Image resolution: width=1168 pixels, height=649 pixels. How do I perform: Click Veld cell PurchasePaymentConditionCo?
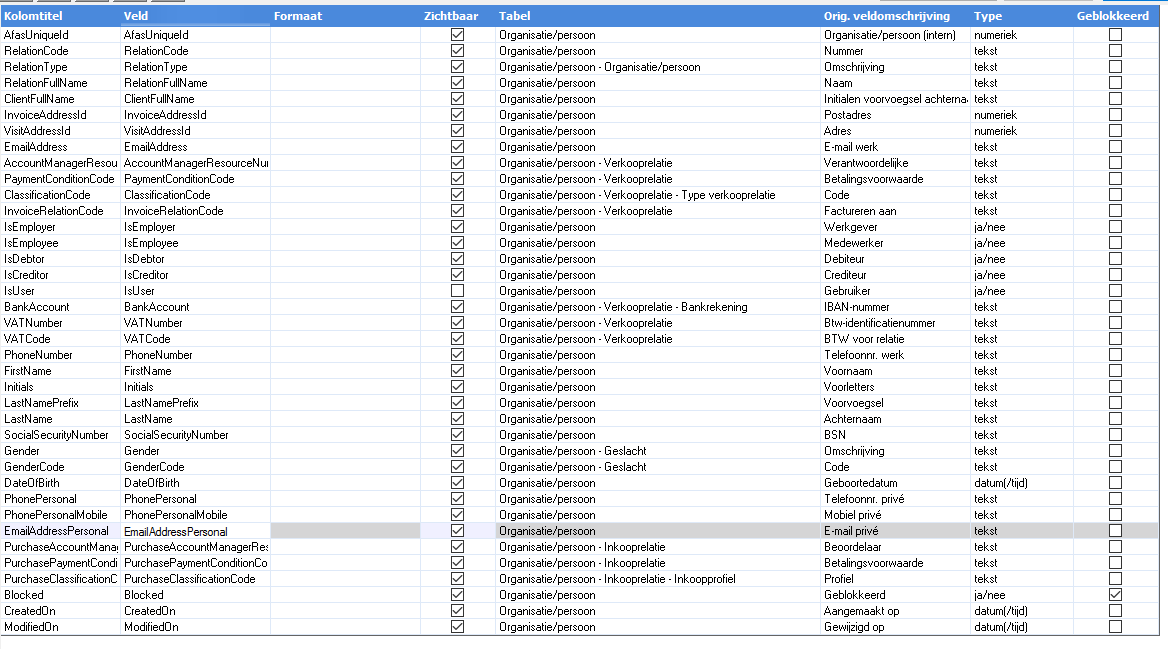click(x=195, y=563)
